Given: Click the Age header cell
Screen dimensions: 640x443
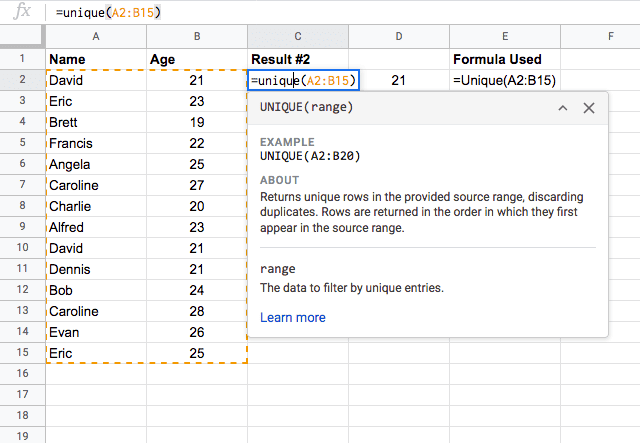Looking at the screenshot, I should click(197, 59).
